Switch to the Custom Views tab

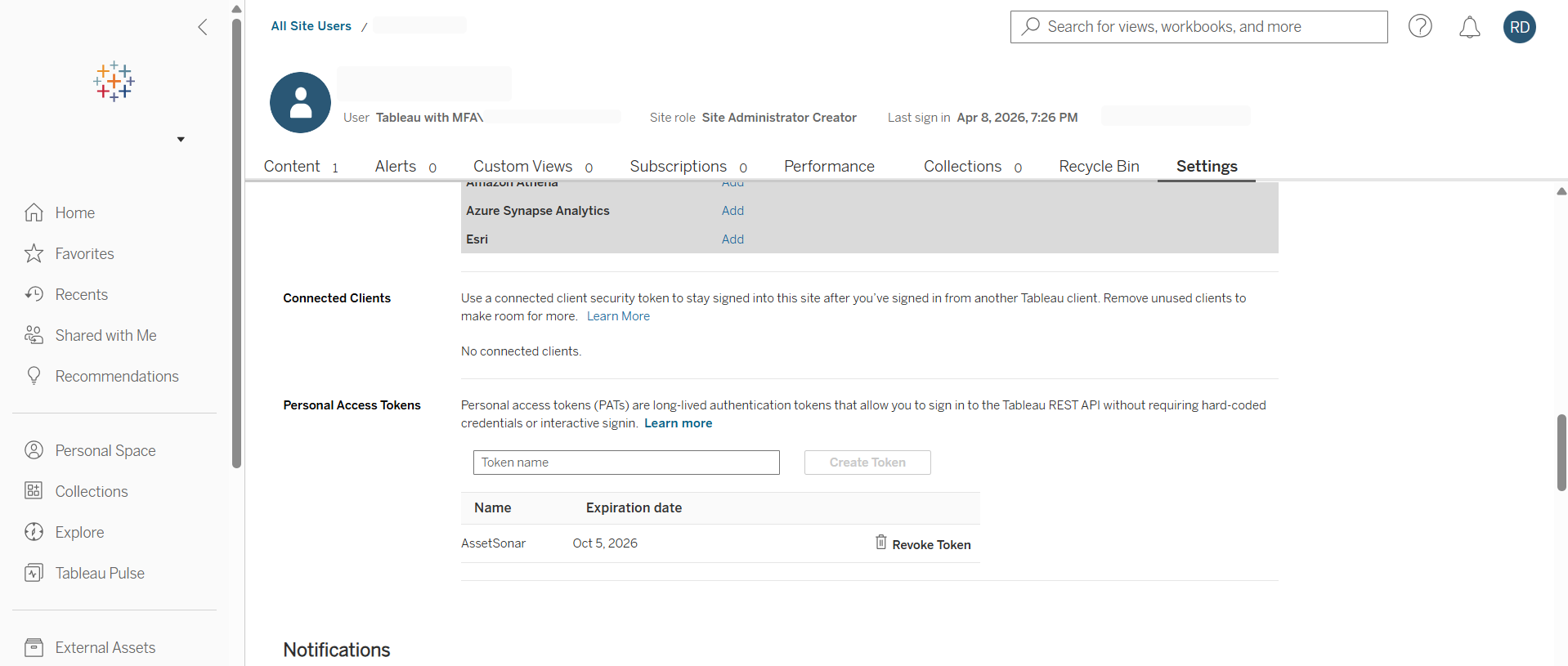(x=533, y=166)
